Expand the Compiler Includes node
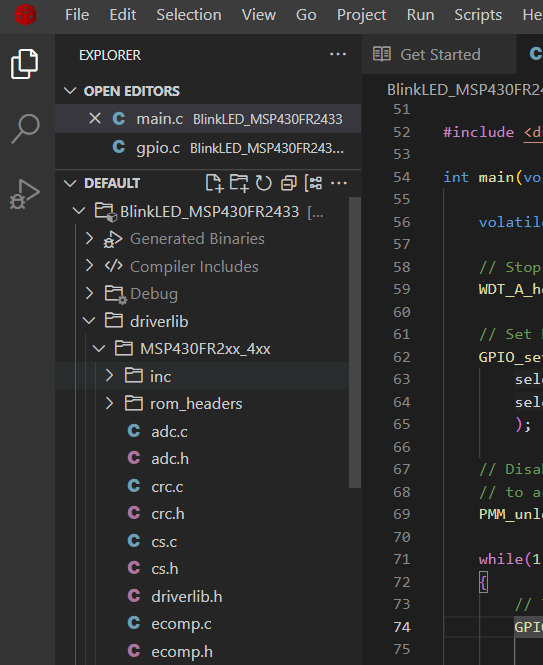The width and height of the screenshot is (543, 665). pyautogui.click(x=89, y=266)
